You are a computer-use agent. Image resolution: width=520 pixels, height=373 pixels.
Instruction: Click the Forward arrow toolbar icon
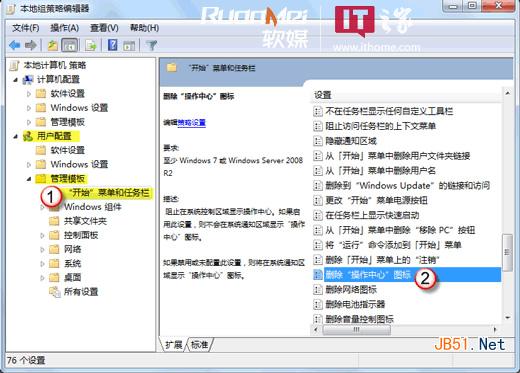31,45
